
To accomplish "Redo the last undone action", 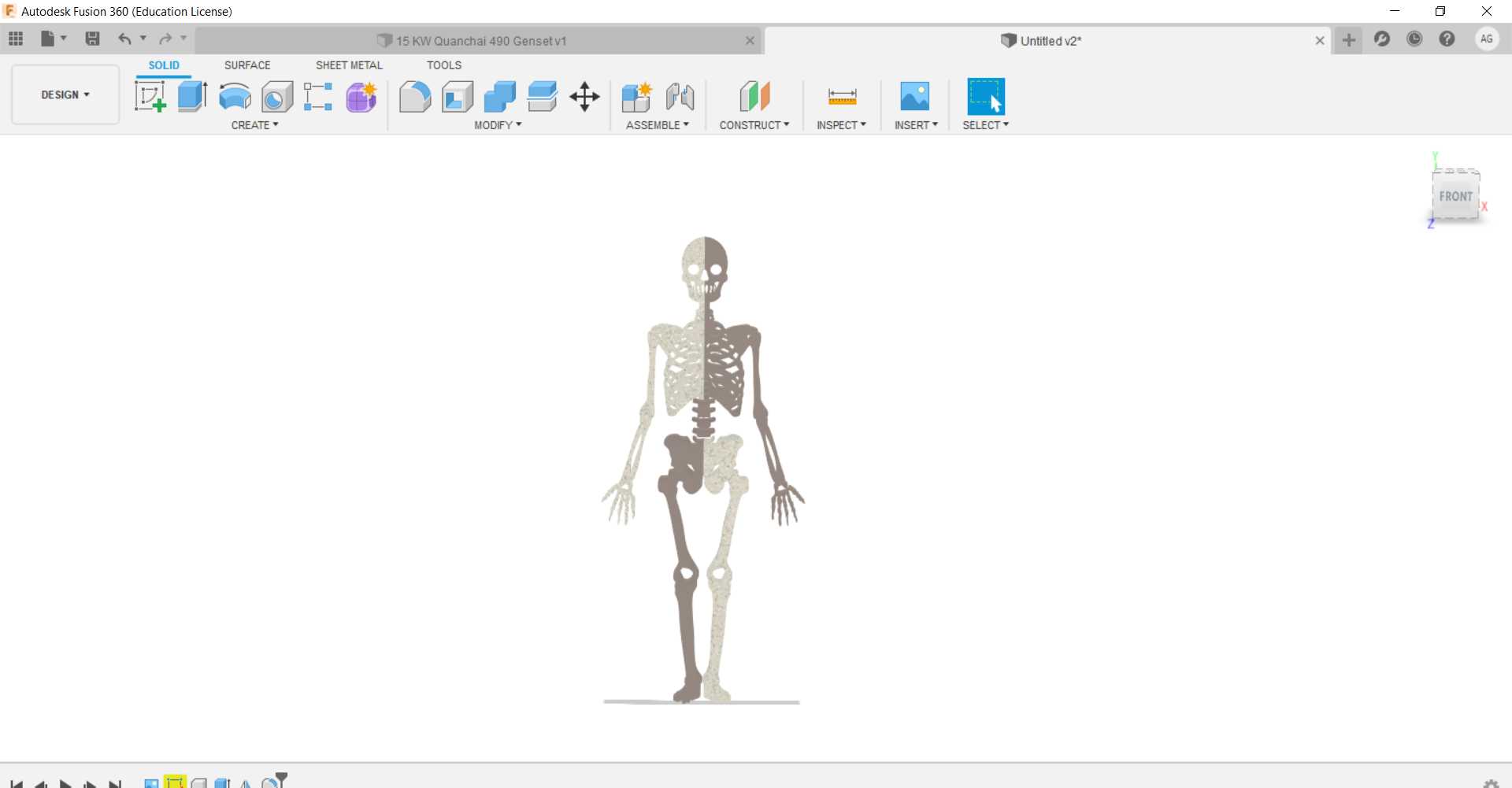I will 165,39.
